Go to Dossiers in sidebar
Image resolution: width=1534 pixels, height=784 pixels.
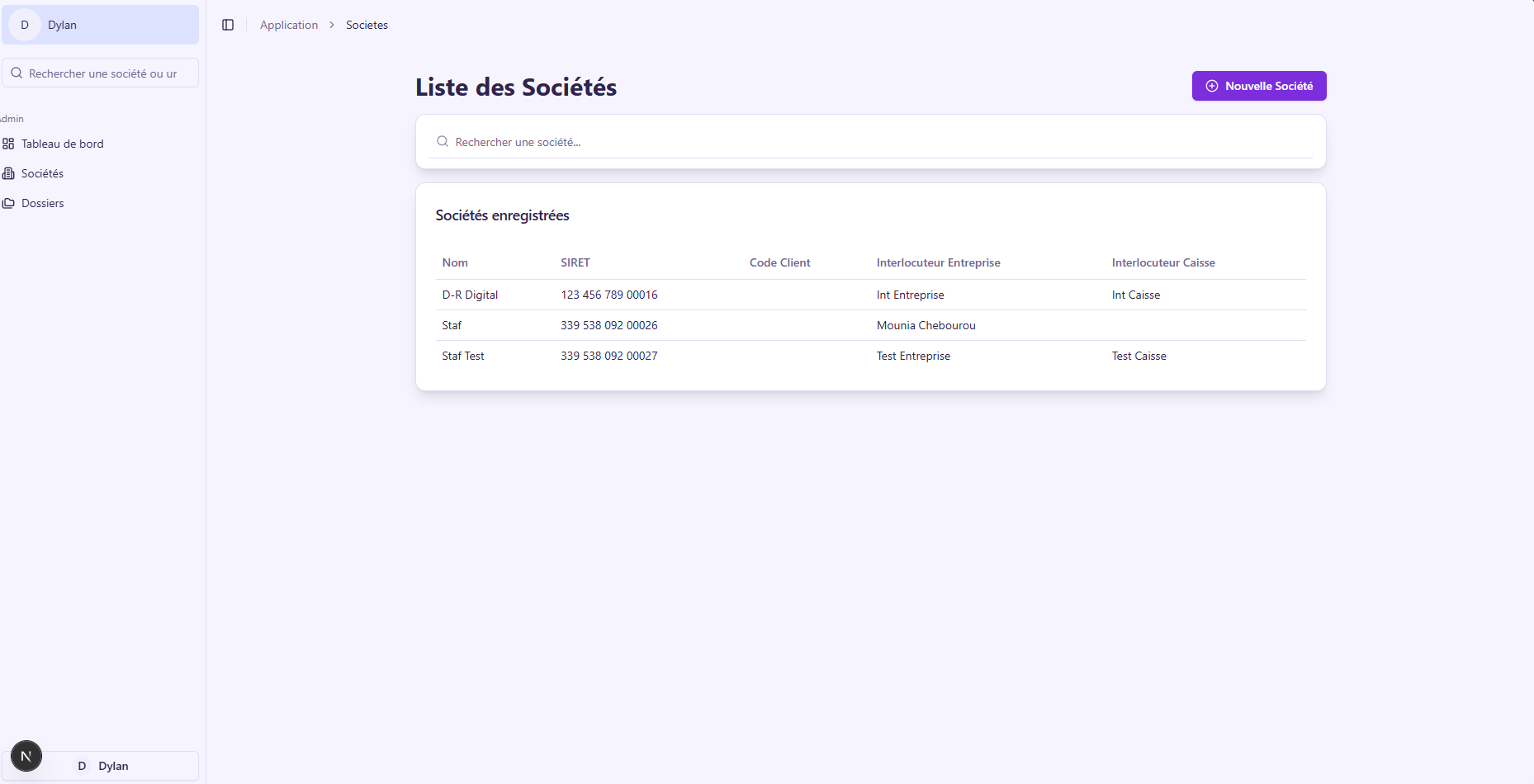click(x=43, y=203)
